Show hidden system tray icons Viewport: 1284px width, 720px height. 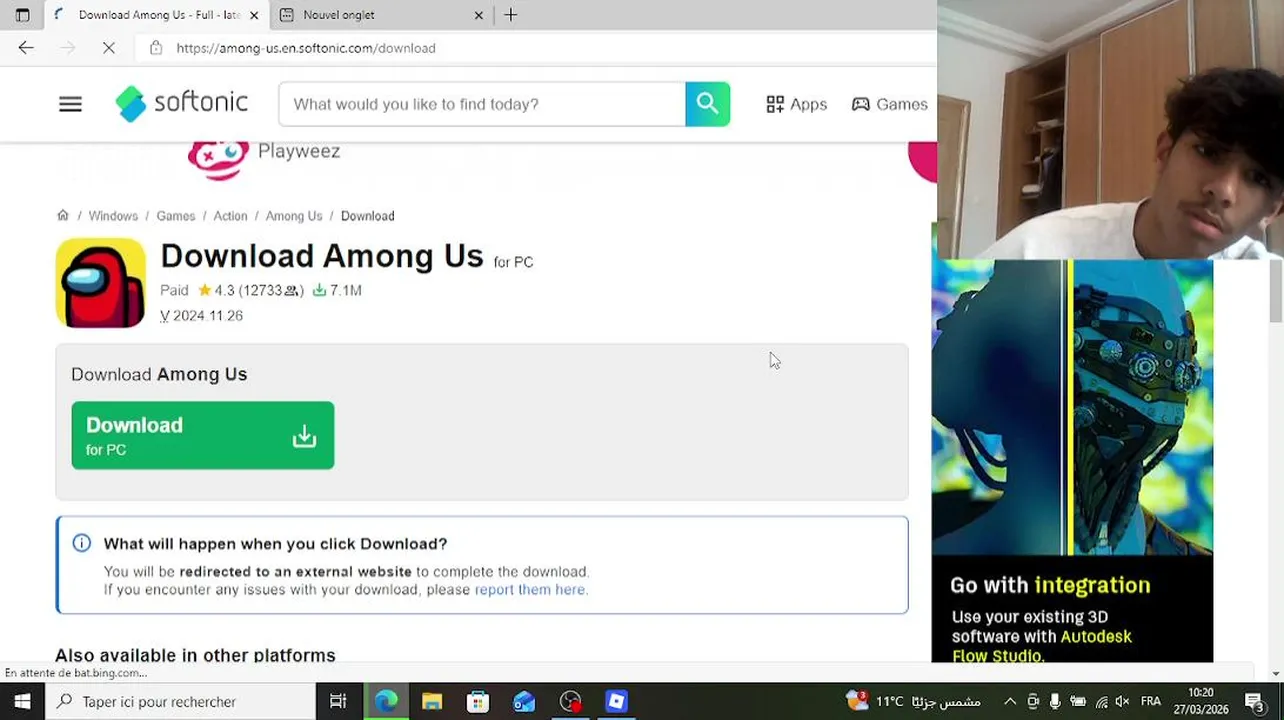coord(1010,702)
